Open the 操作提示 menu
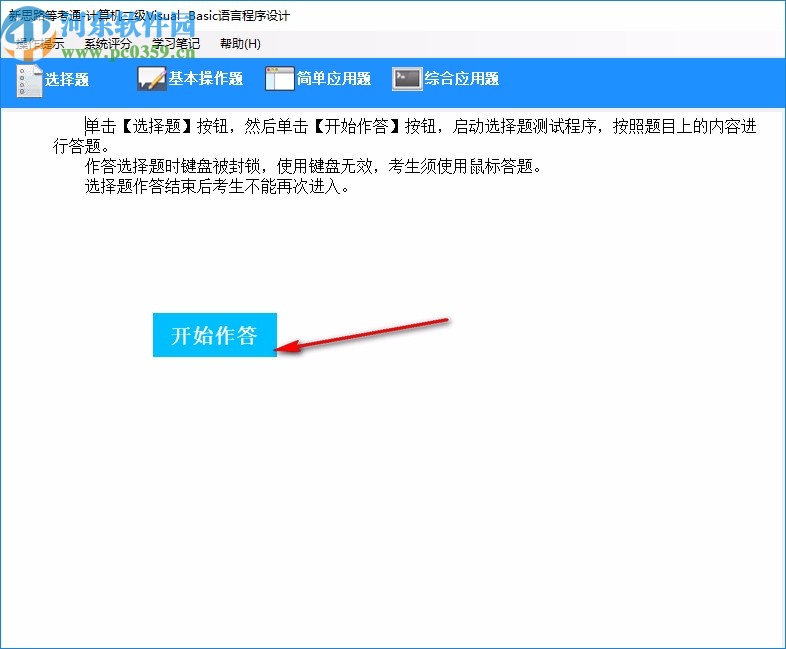The height and width of the screenshot is (649, 786). point(40,44)
